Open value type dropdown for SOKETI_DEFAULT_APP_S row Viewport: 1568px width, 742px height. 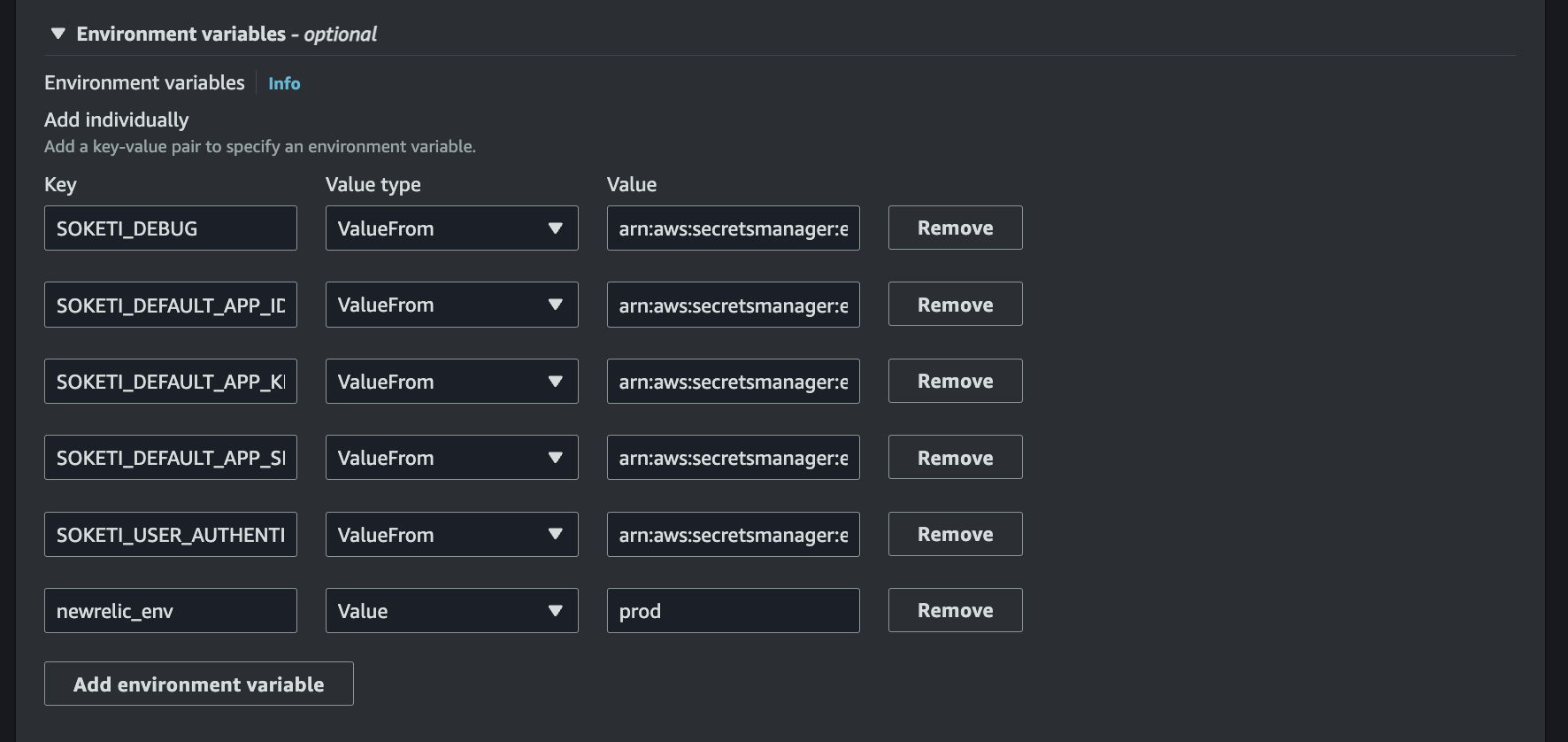tap(452, 458)
